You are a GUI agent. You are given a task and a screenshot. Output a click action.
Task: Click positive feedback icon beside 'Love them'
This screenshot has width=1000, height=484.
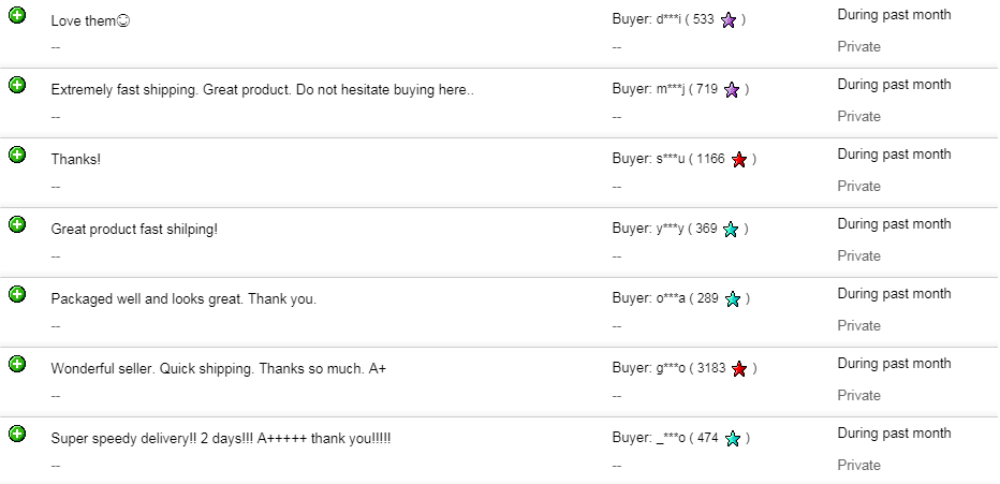[16, 15]
